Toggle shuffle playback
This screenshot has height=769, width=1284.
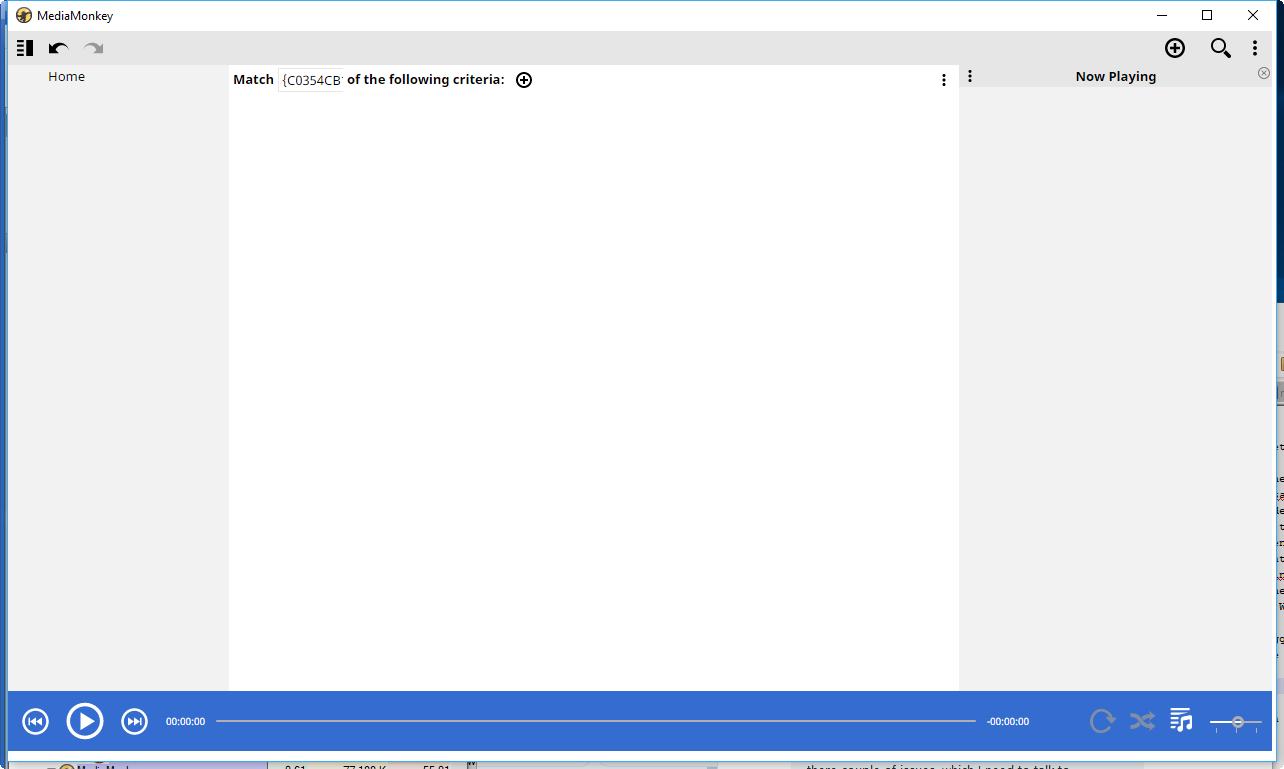(1142, 721)
